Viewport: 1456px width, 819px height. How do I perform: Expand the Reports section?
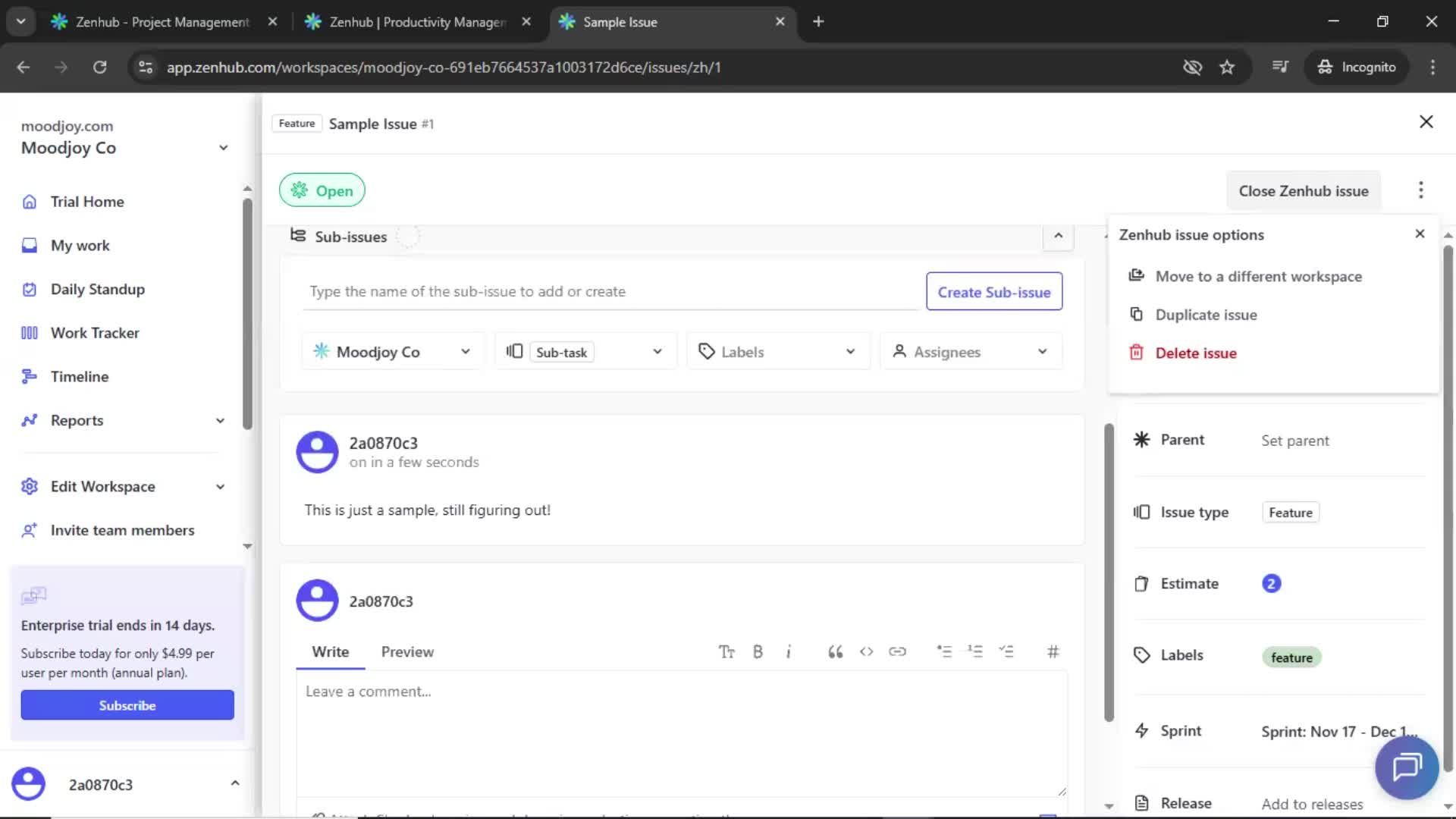point(220,420)
